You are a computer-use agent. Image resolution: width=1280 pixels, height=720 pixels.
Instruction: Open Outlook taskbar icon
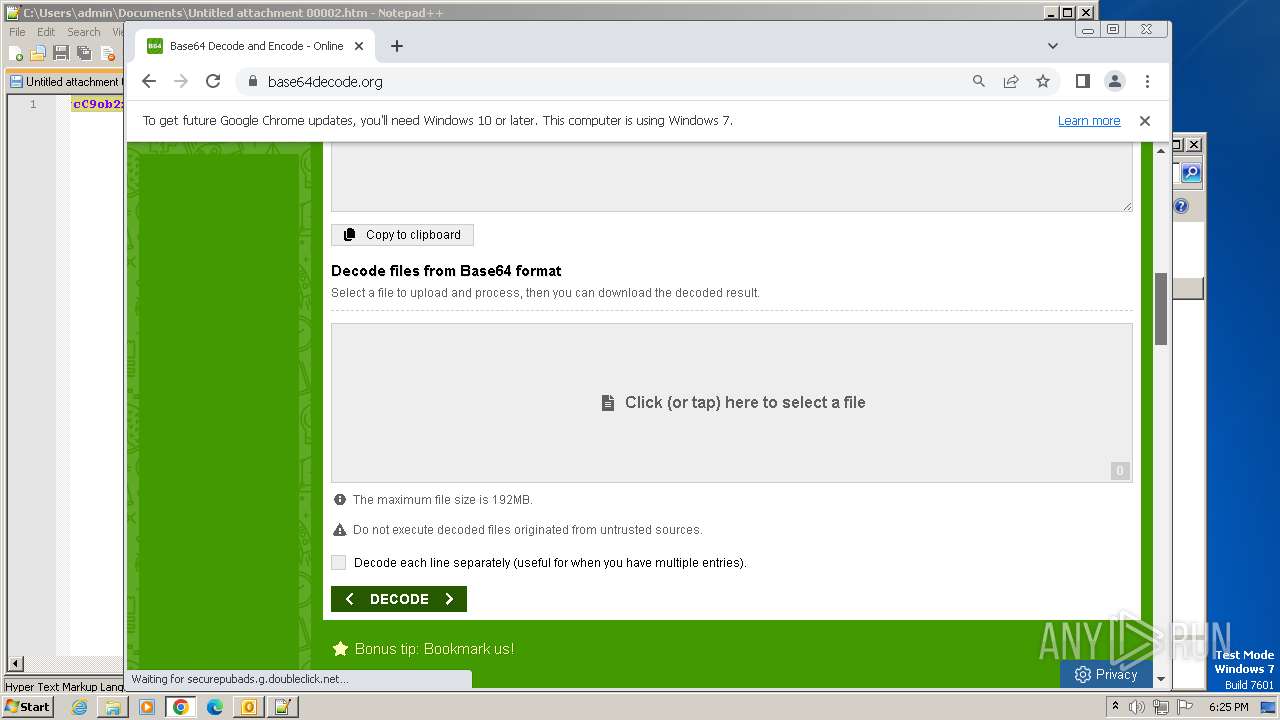coord(249,707)
